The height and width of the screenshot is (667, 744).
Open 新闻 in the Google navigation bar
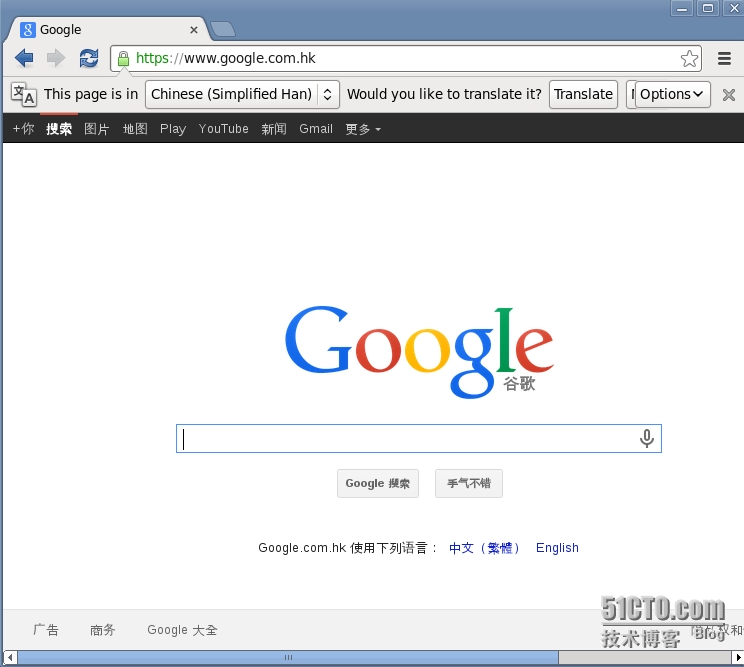click(x=274, y=129)
